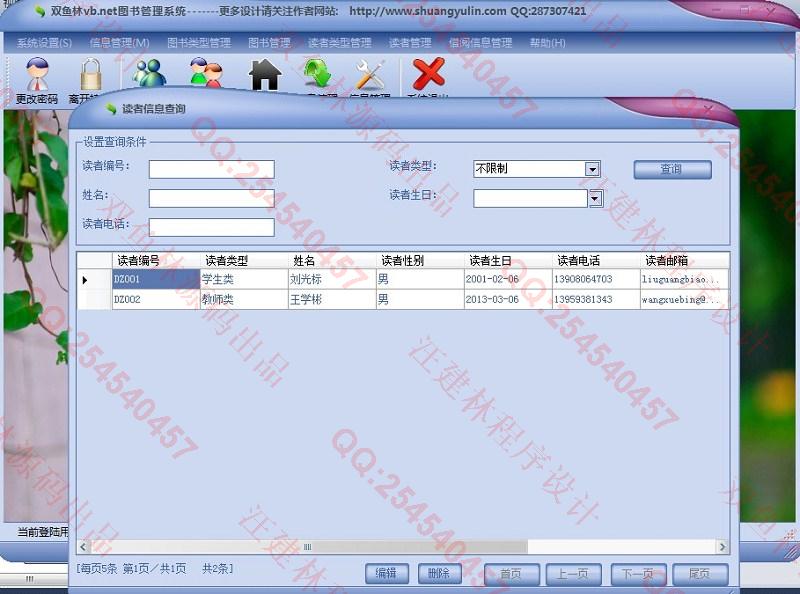Click the green arrow toolbar icon
This screenshot has height=594, width=800.
[317, 72]
